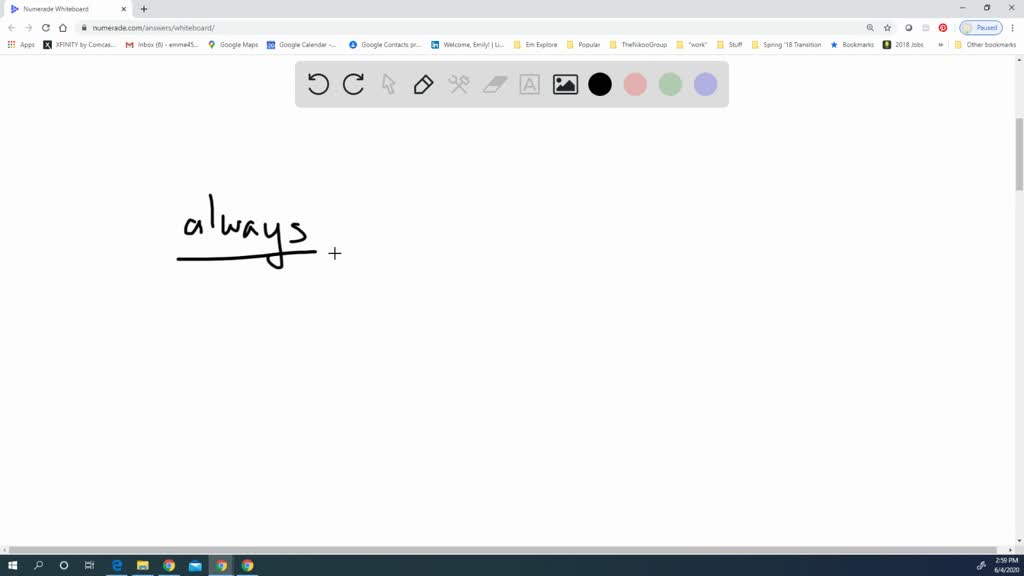The height and width of the screenshot is (576, 1024).
Task: Select the Pen drawing tool
Action: [x=423, y=84]
